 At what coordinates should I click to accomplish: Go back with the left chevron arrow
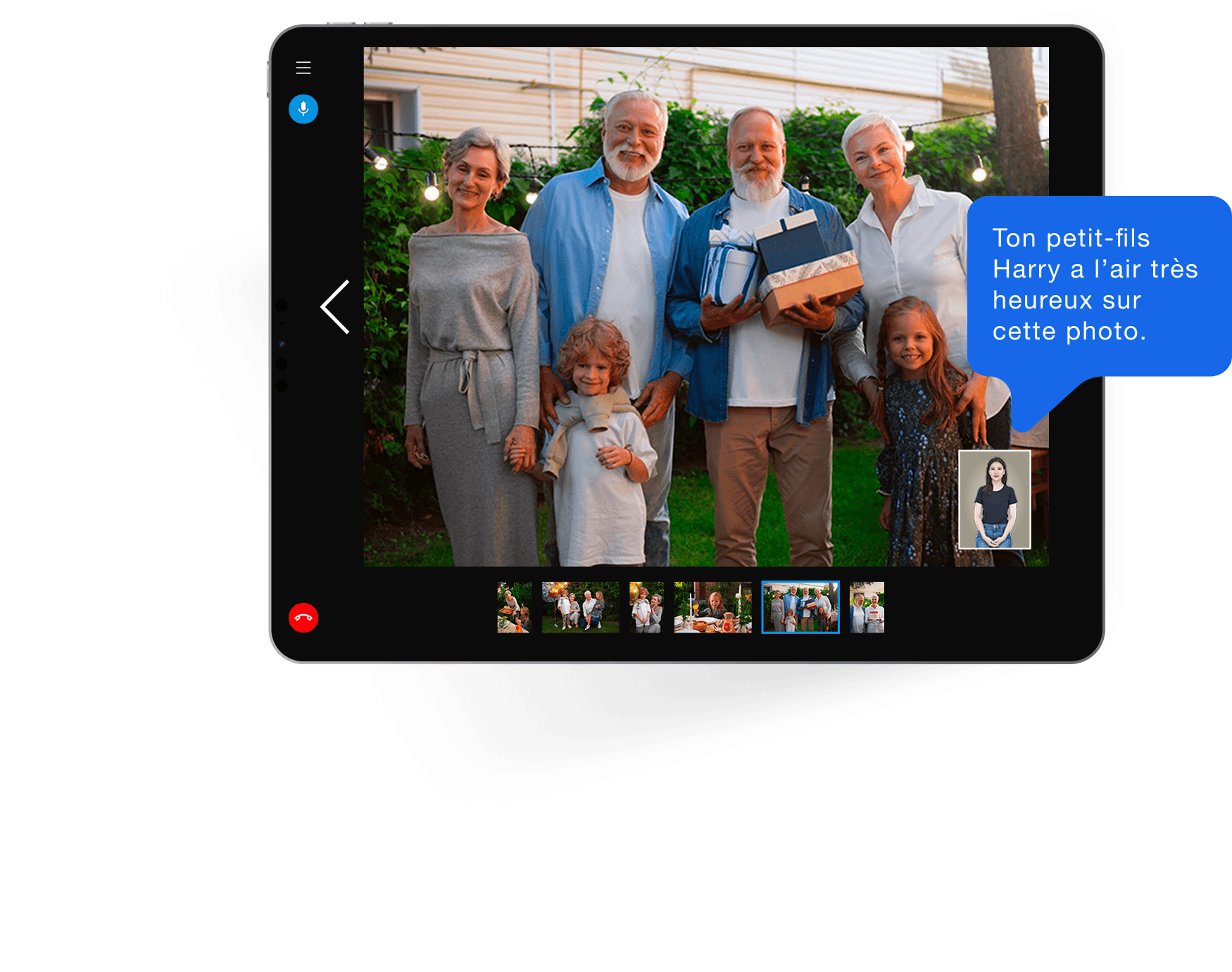pos(335,306)
